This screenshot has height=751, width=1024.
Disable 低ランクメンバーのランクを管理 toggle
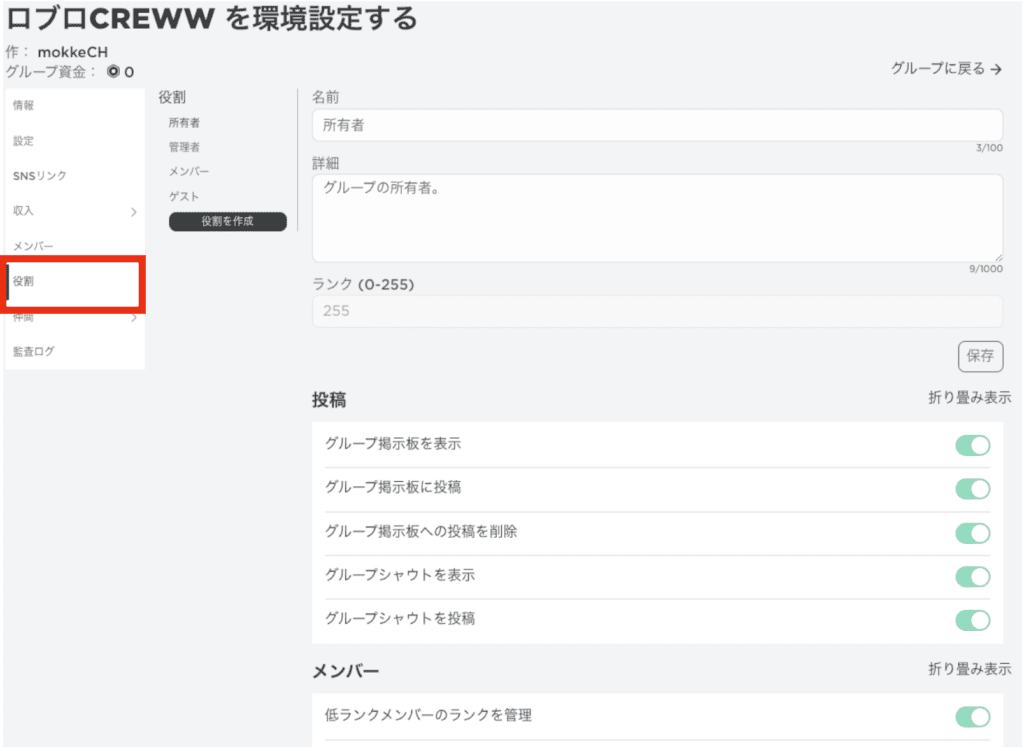[972, 716]
